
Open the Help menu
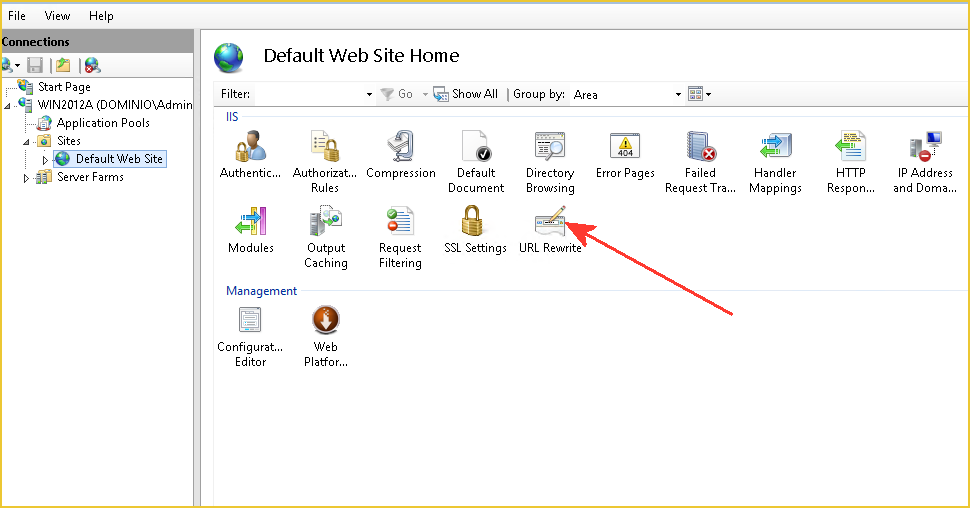coord(101,15)
